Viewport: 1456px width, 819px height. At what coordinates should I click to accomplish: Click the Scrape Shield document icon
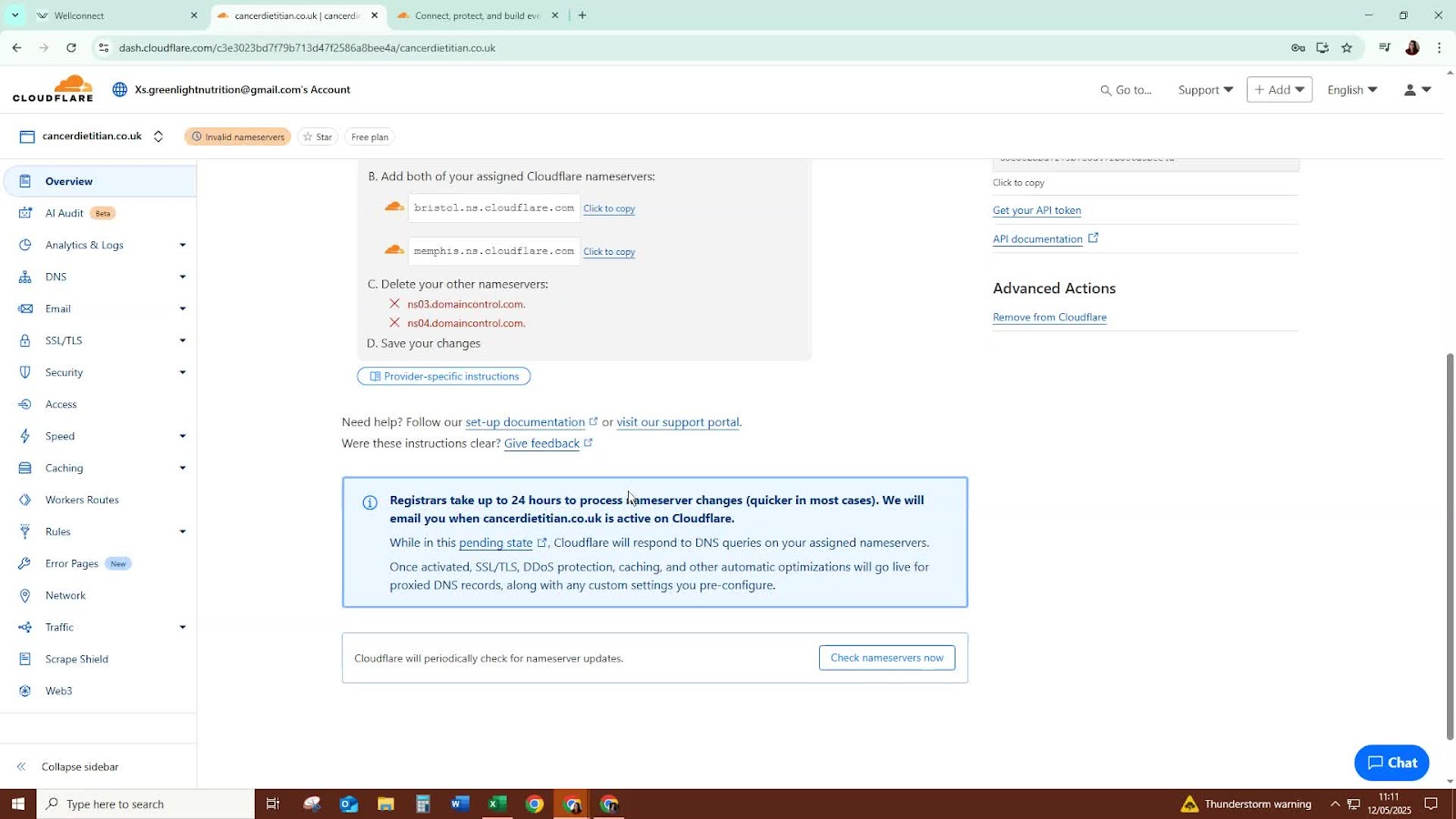click(x=25, y=659)
